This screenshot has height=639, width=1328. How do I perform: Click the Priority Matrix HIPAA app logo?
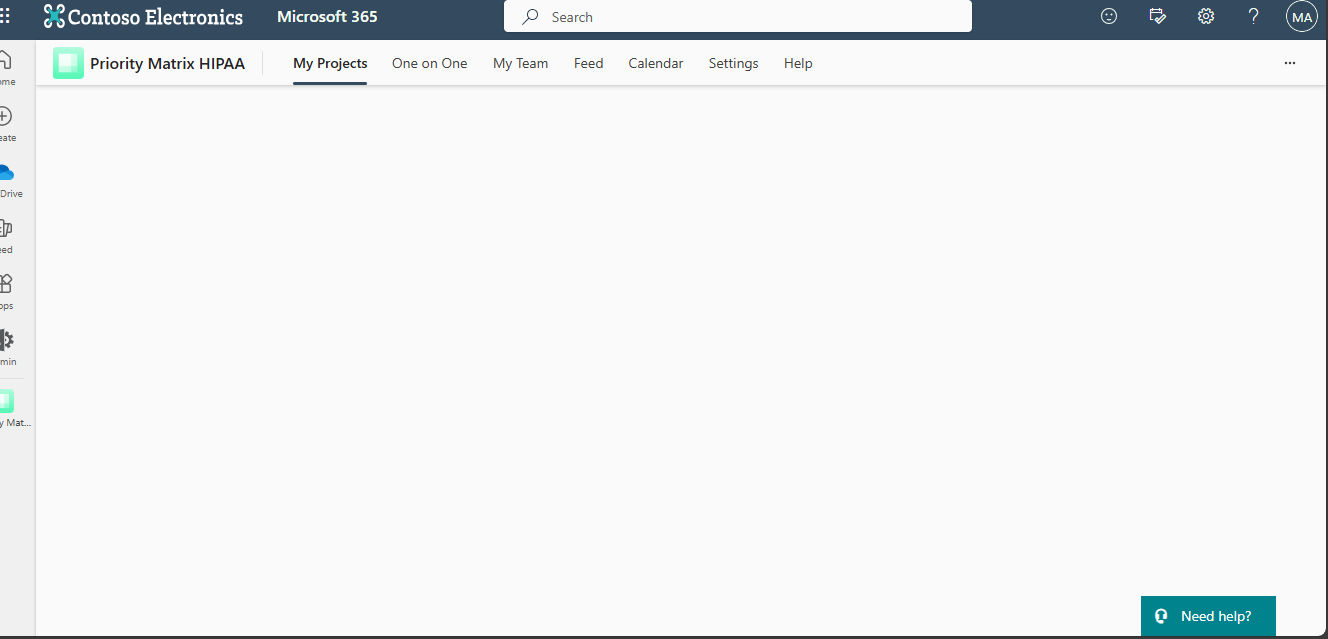point(67,62)
